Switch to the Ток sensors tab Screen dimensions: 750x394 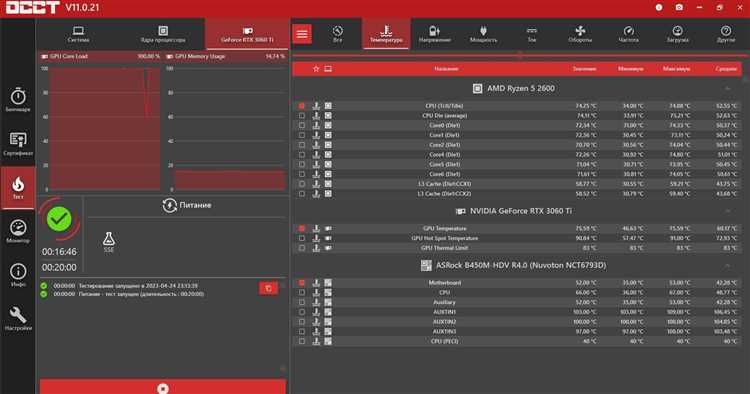point(532,34)
